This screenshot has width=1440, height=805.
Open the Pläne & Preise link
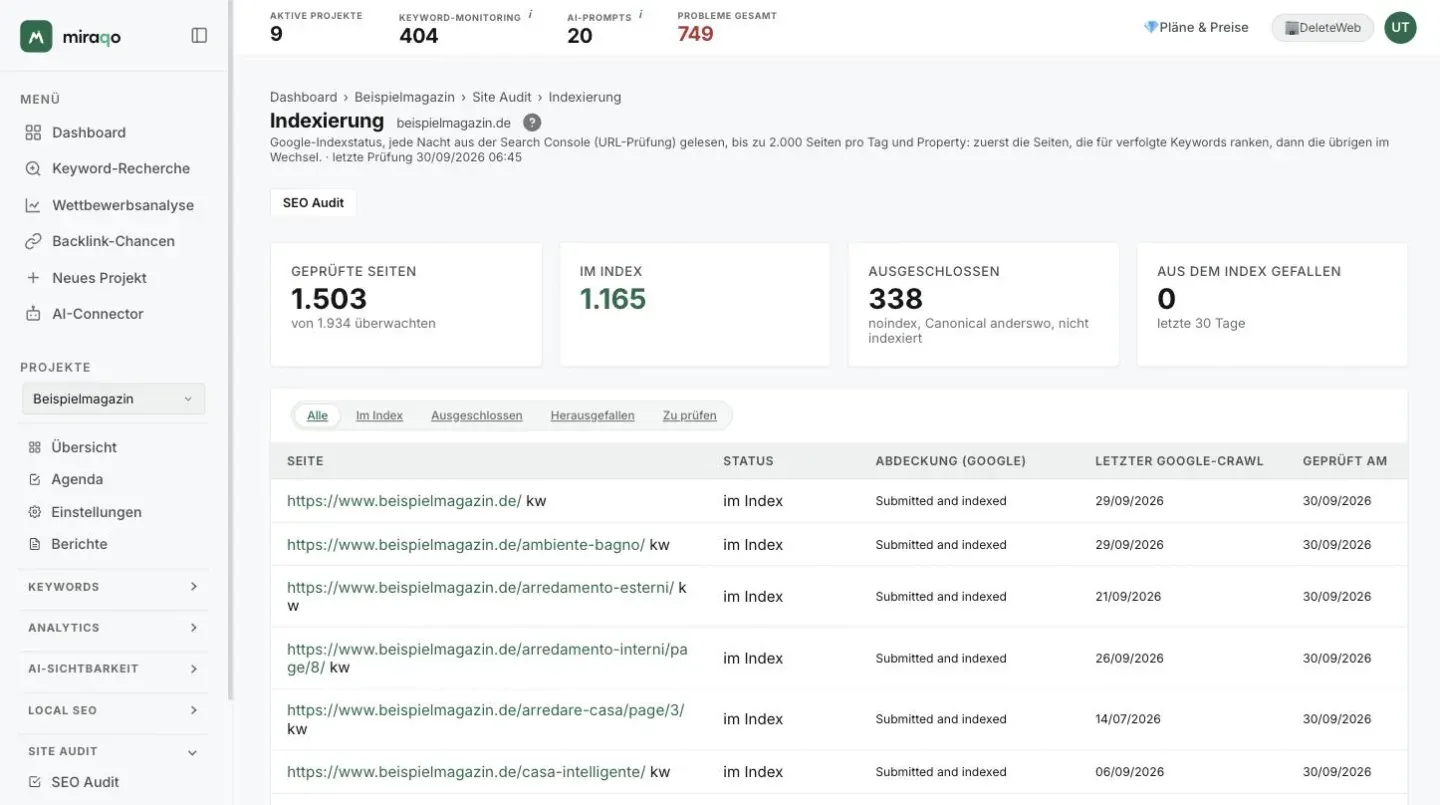click(1196, 28)
